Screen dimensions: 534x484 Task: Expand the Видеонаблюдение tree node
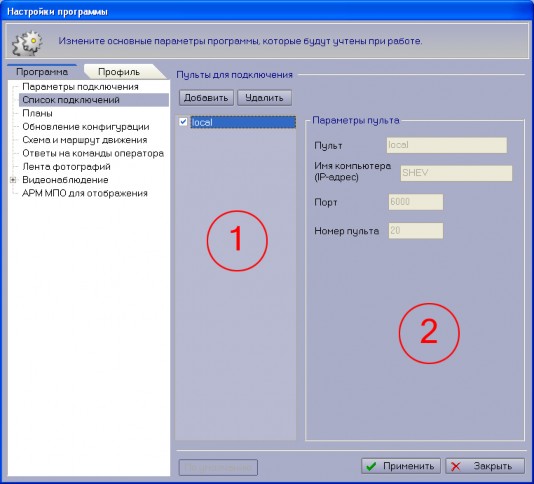[x=13, y=180]
